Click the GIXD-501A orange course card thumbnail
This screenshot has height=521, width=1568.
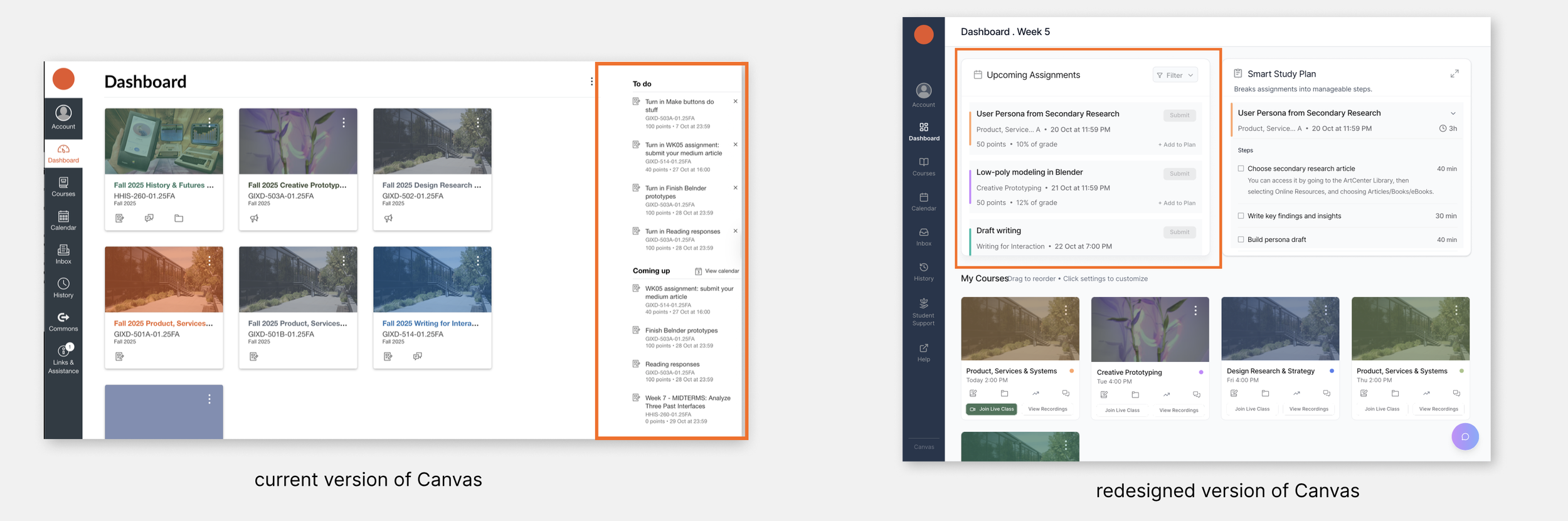[164, 279]
